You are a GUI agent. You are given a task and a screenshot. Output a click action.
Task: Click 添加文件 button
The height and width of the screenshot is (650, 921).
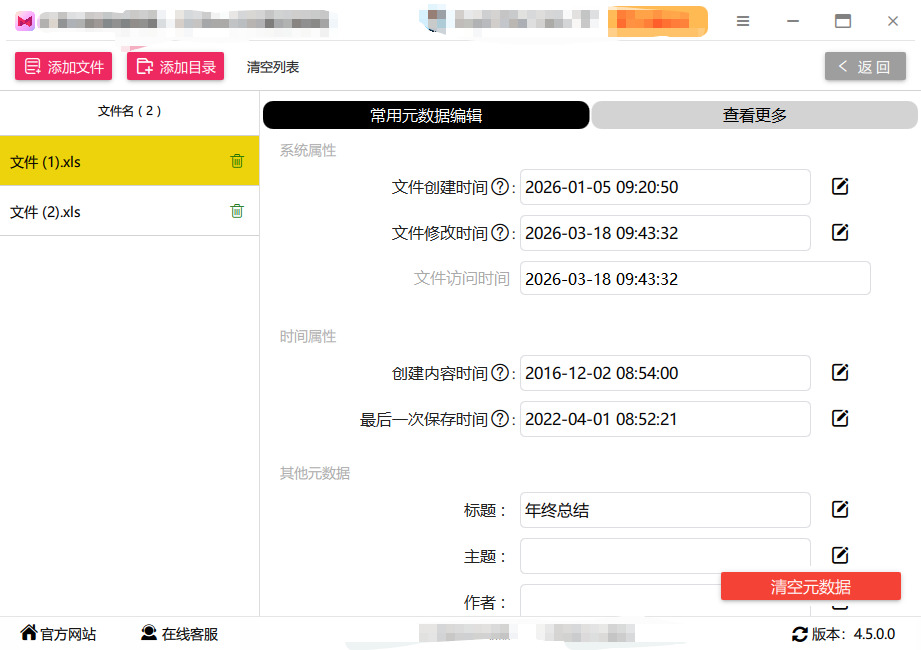point(63,67)
